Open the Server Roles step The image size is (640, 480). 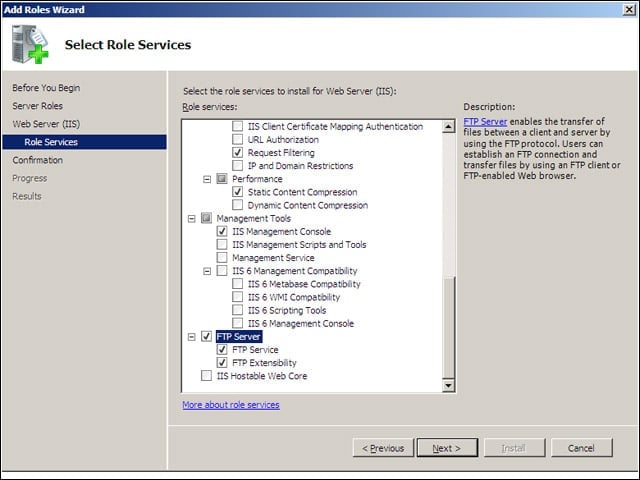pos(38,106)
